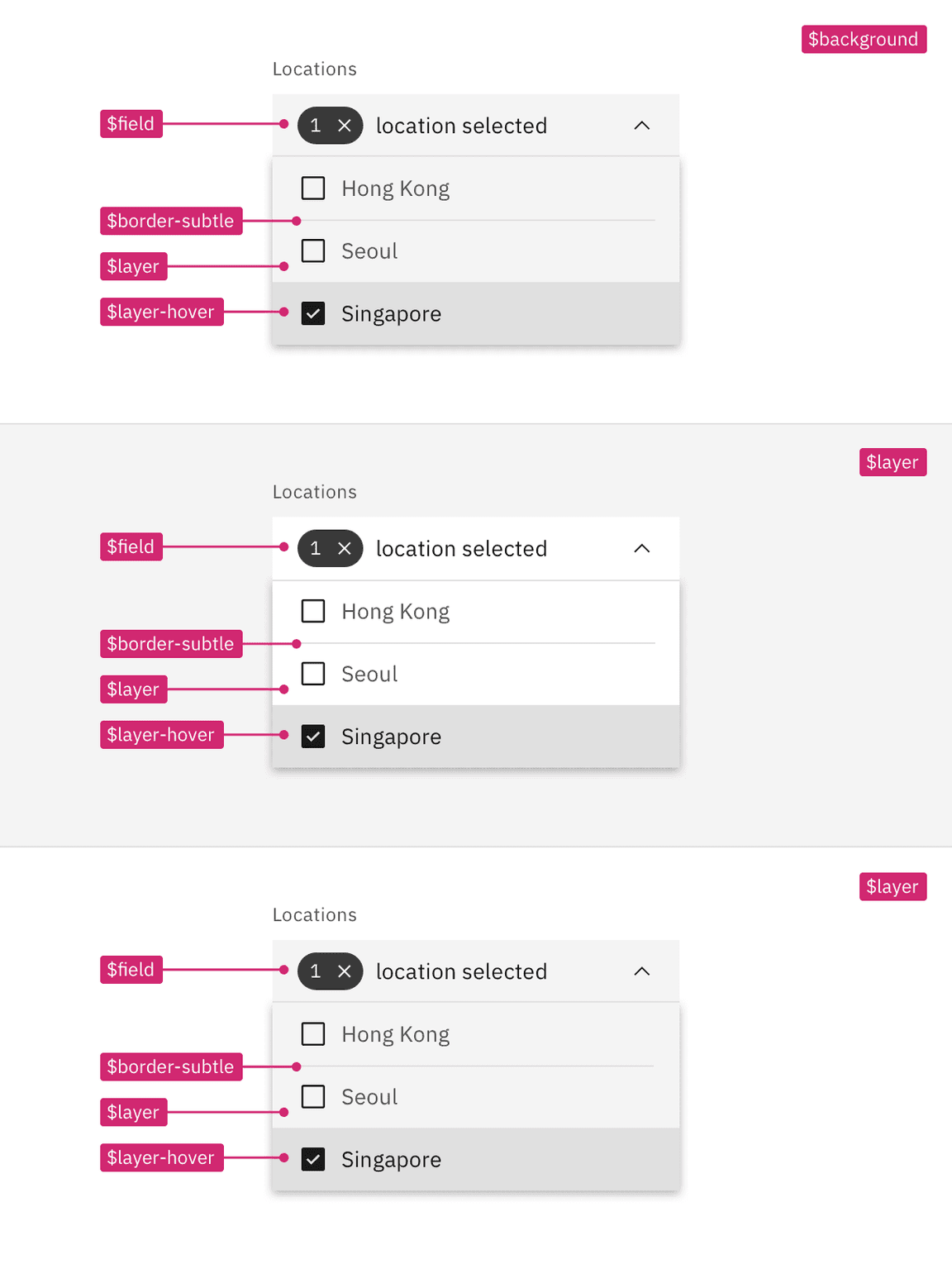Click the X icon to clear selected locations

[345, 125]
